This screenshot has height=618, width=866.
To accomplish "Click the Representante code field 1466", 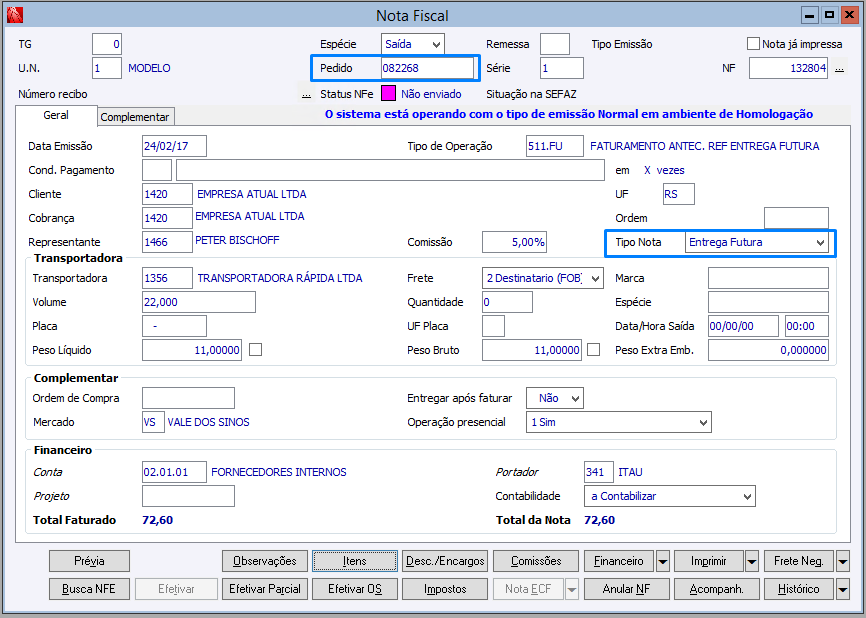I will (167, 242).
